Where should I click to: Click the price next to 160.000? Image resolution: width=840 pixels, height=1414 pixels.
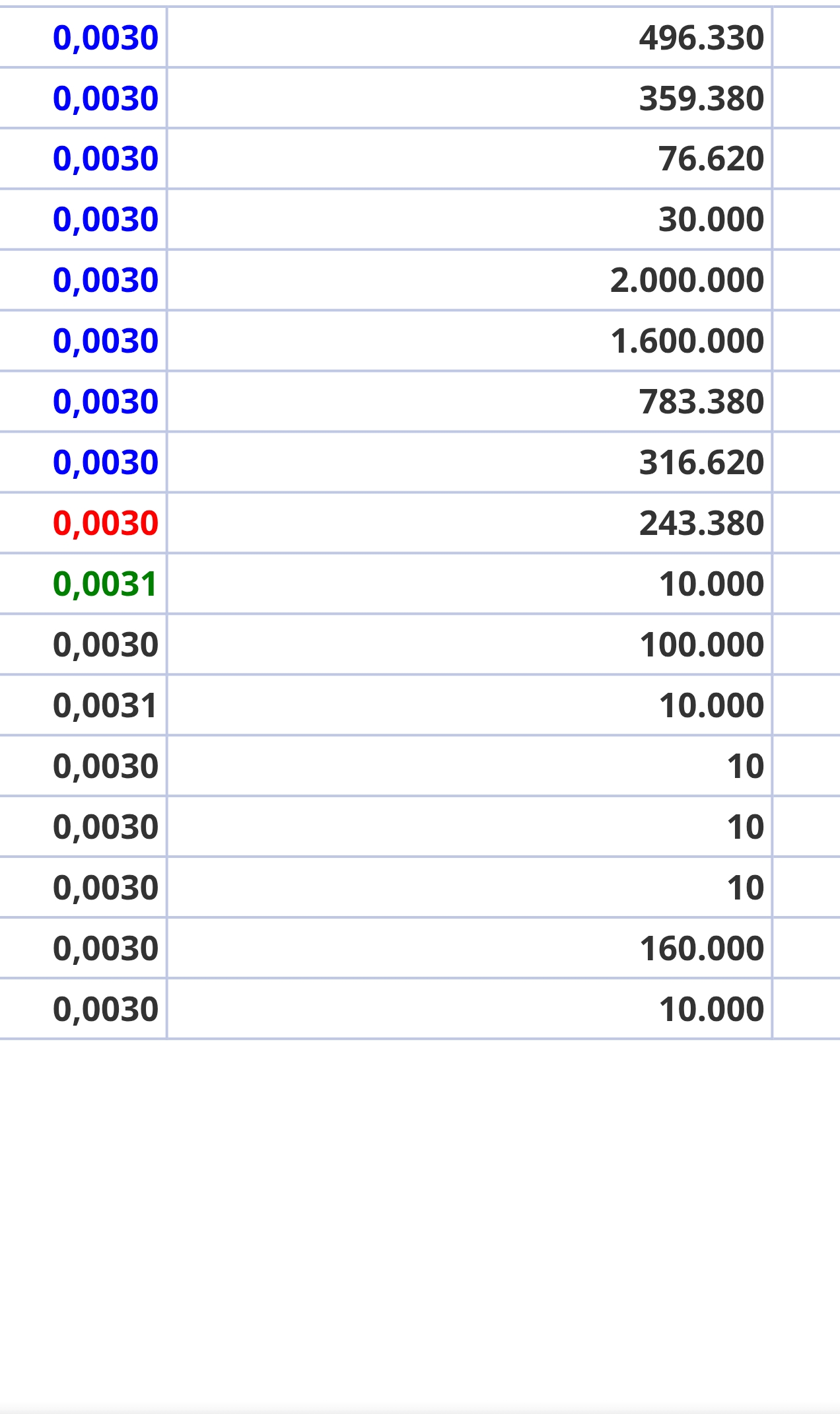106,949
